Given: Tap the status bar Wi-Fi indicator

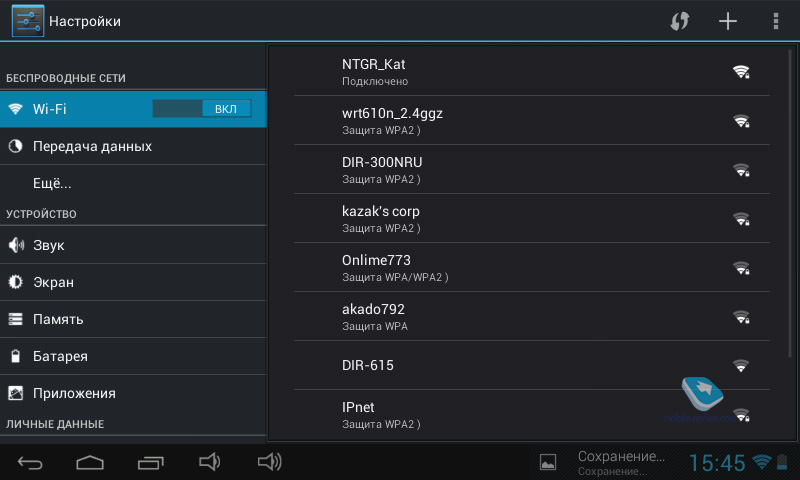Looking at the screenshot, I should coord(761,462).
